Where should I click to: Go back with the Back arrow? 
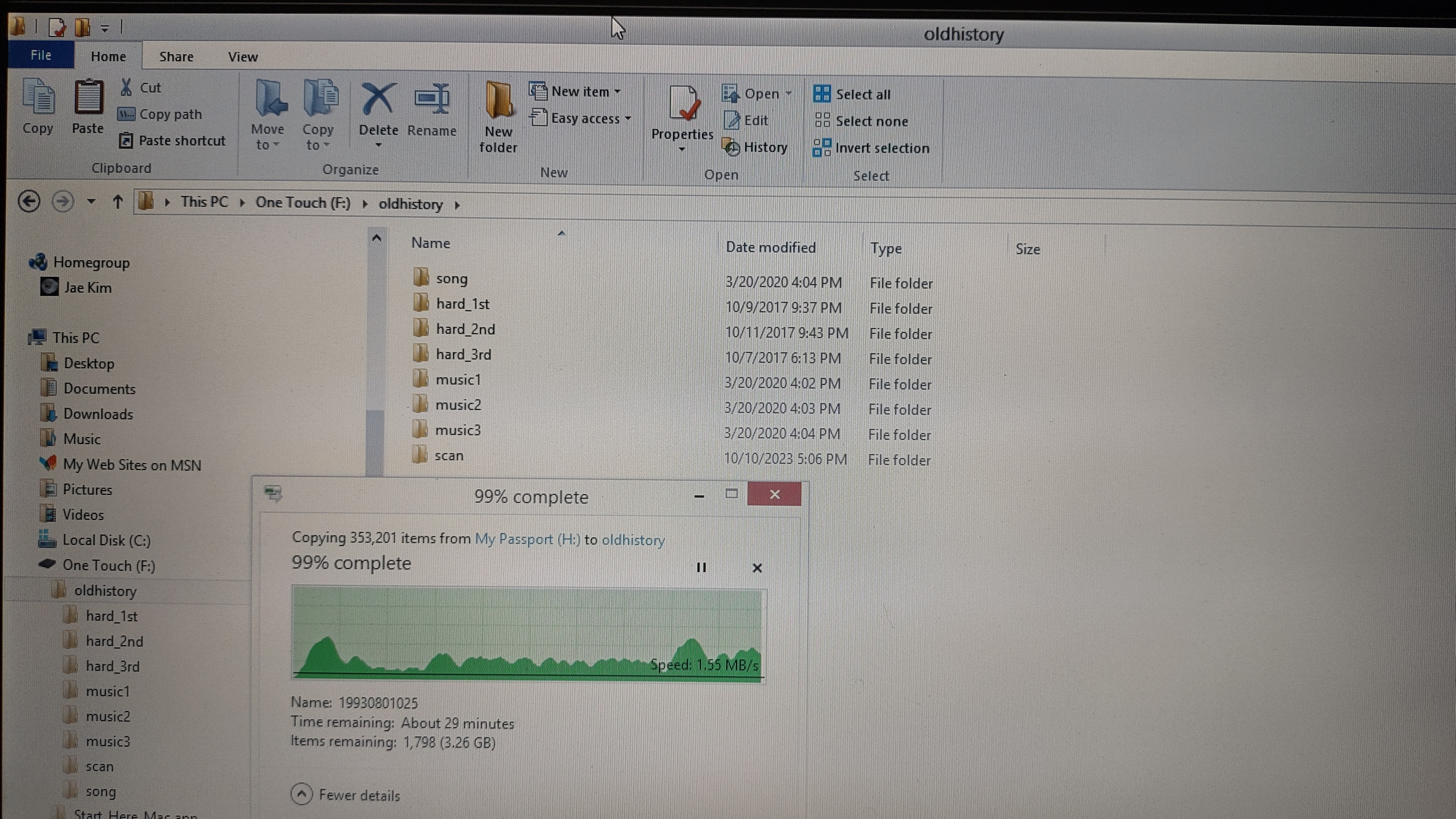[29, 201]
